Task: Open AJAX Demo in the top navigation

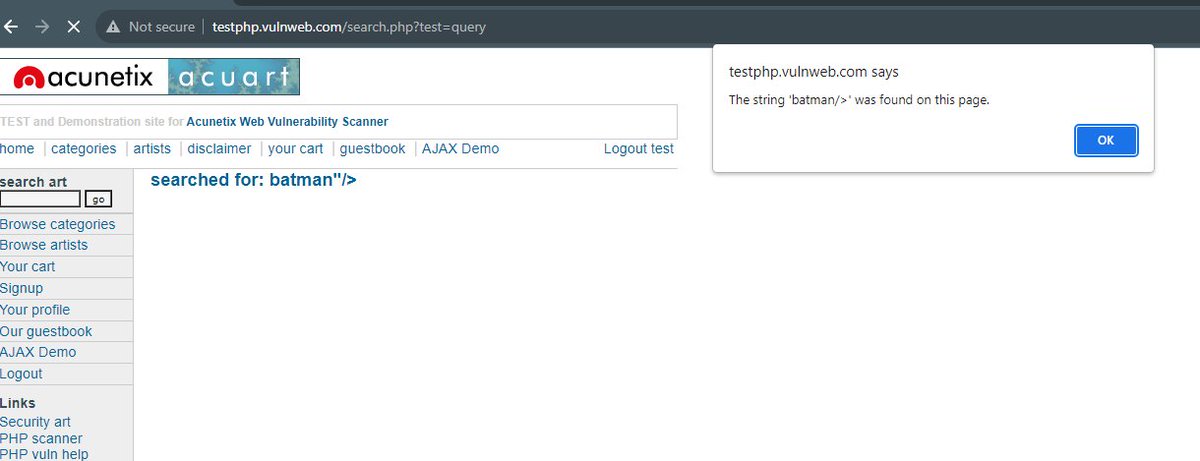Action: (x=460, y=149)
